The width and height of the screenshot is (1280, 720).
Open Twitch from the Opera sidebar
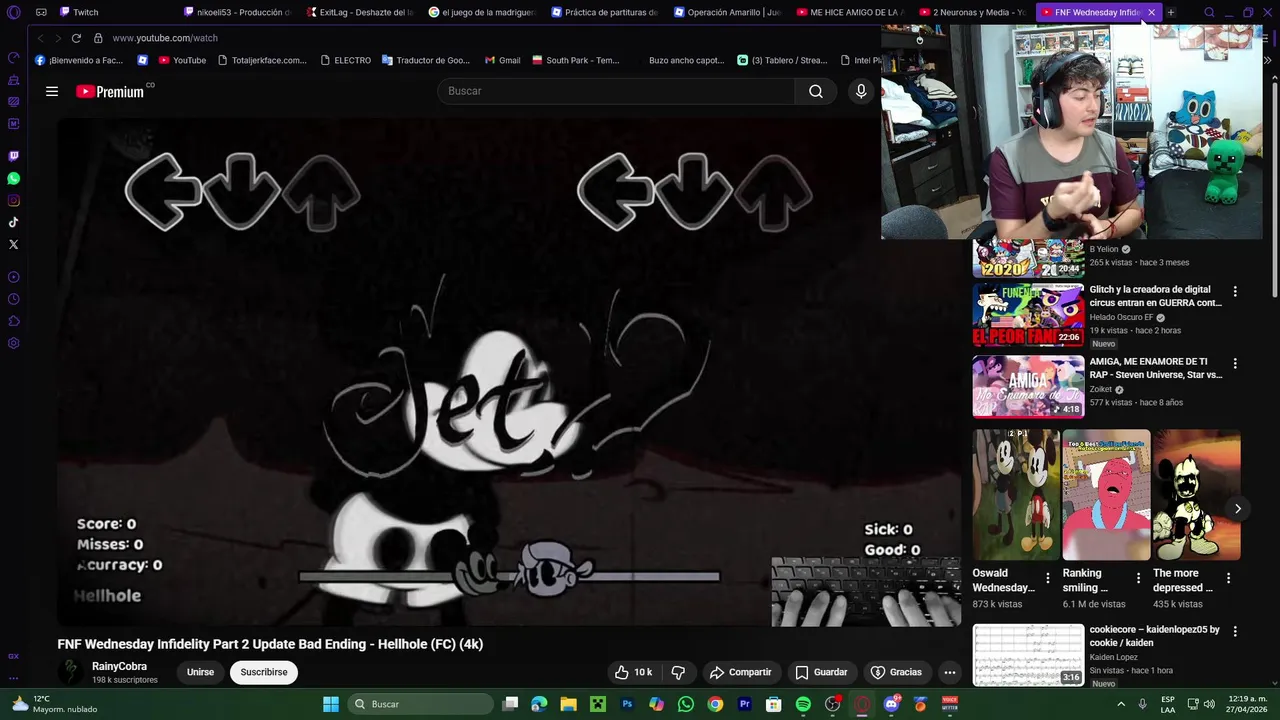(x=13, y=156)
